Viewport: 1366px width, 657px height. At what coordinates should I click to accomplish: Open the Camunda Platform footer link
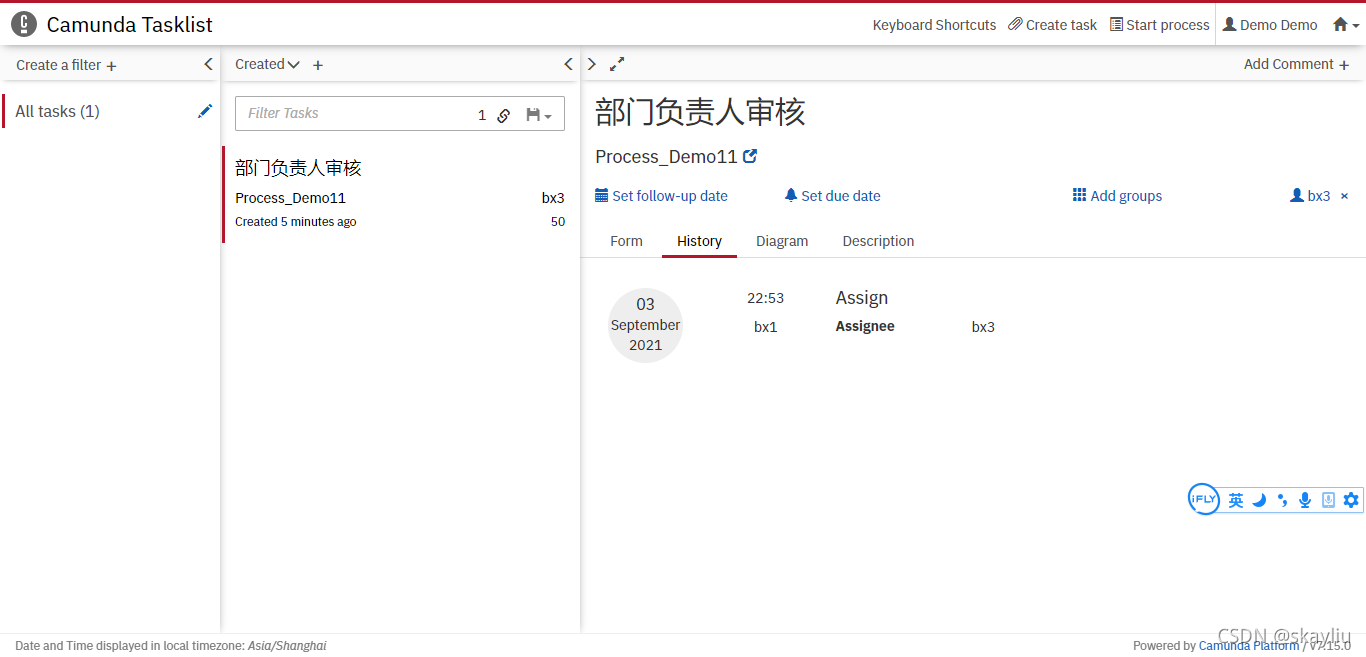(x=1249, y=645)
